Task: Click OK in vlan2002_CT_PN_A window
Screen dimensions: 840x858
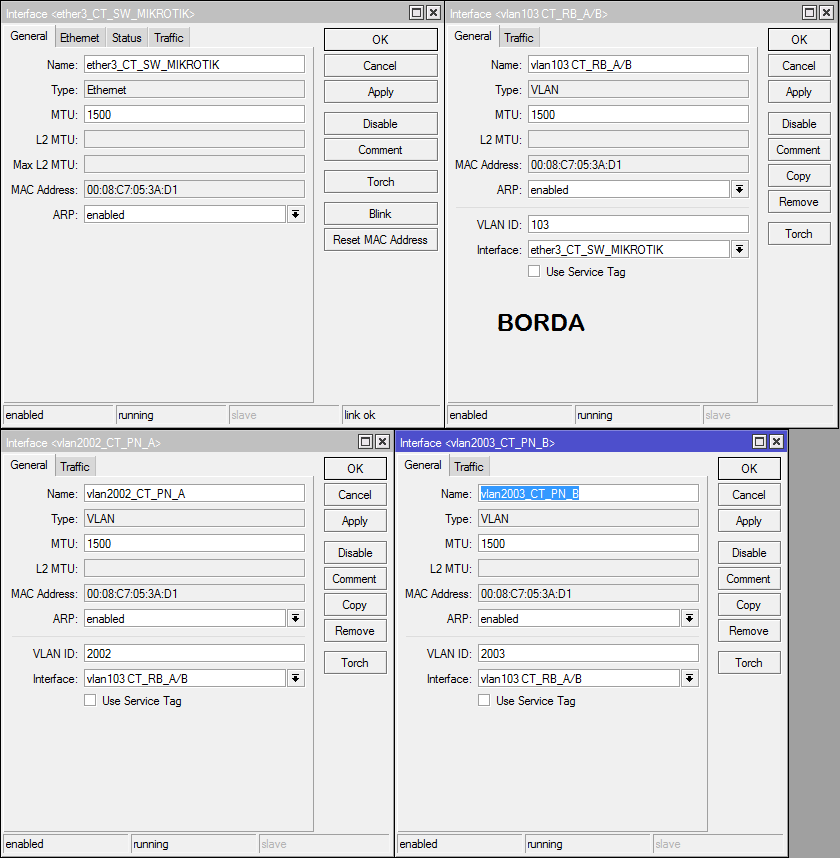Action: coord(355,468)
